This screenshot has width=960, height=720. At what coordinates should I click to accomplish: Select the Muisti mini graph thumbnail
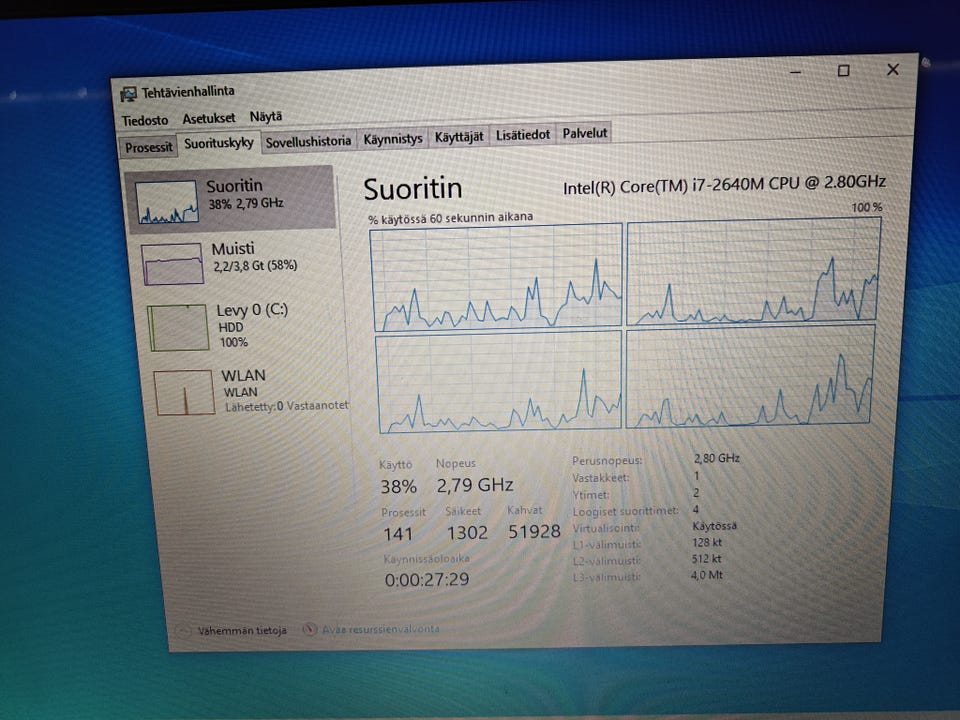click(172, 264)
